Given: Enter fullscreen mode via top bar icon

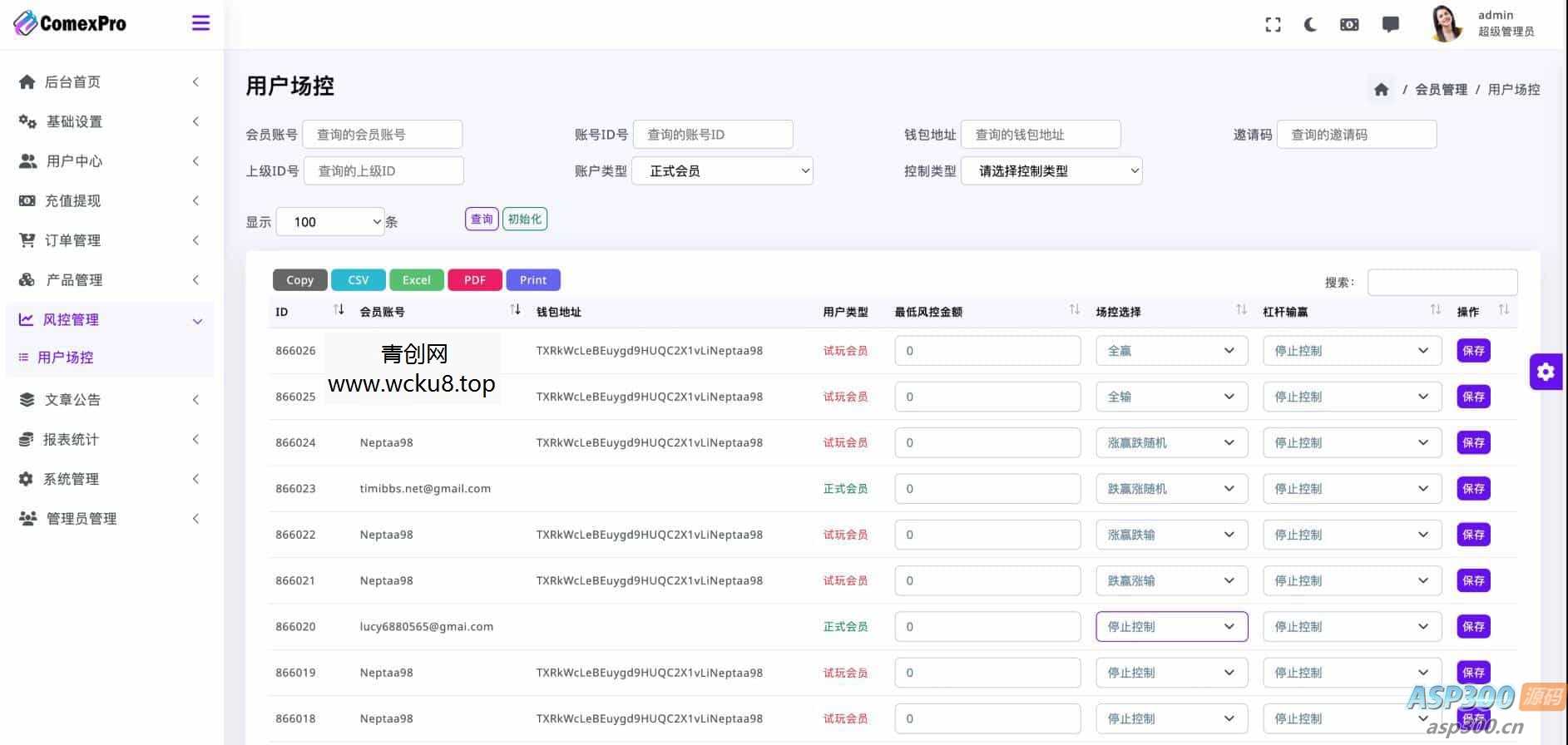Looking at the screenshot, I should coord(1273,25).
